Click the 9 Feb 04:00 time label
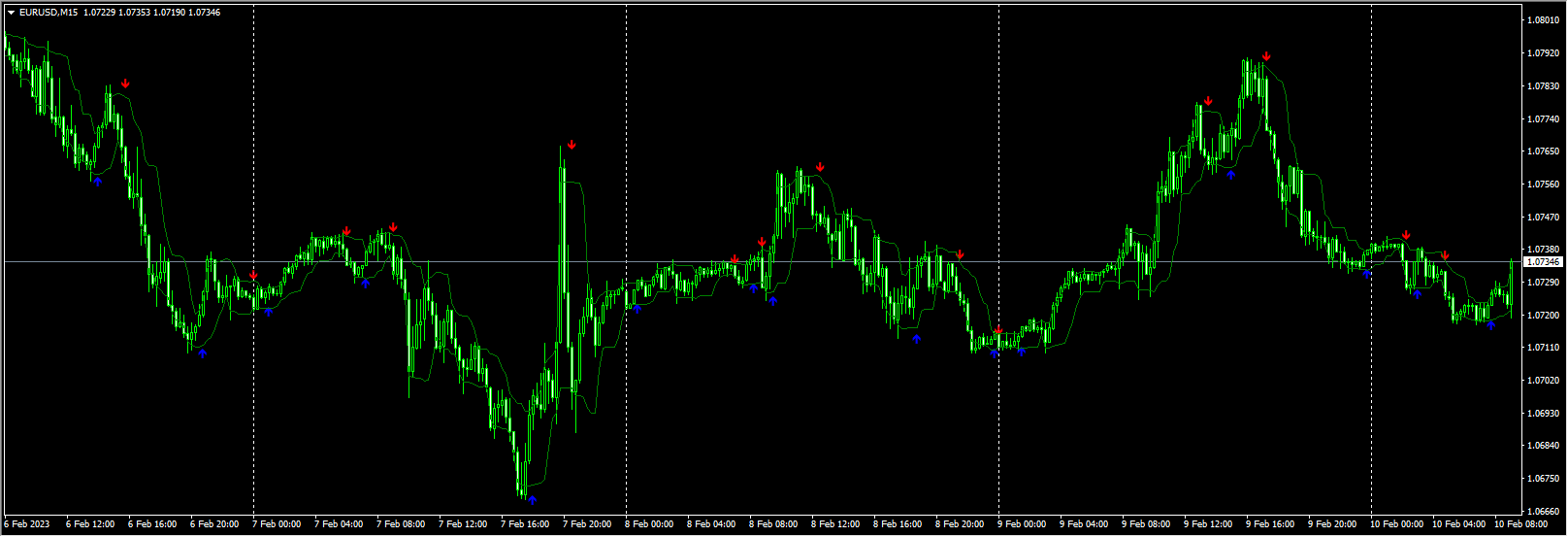Image resolution: width=1568 pixels, height=537 pixels. 1084,524
